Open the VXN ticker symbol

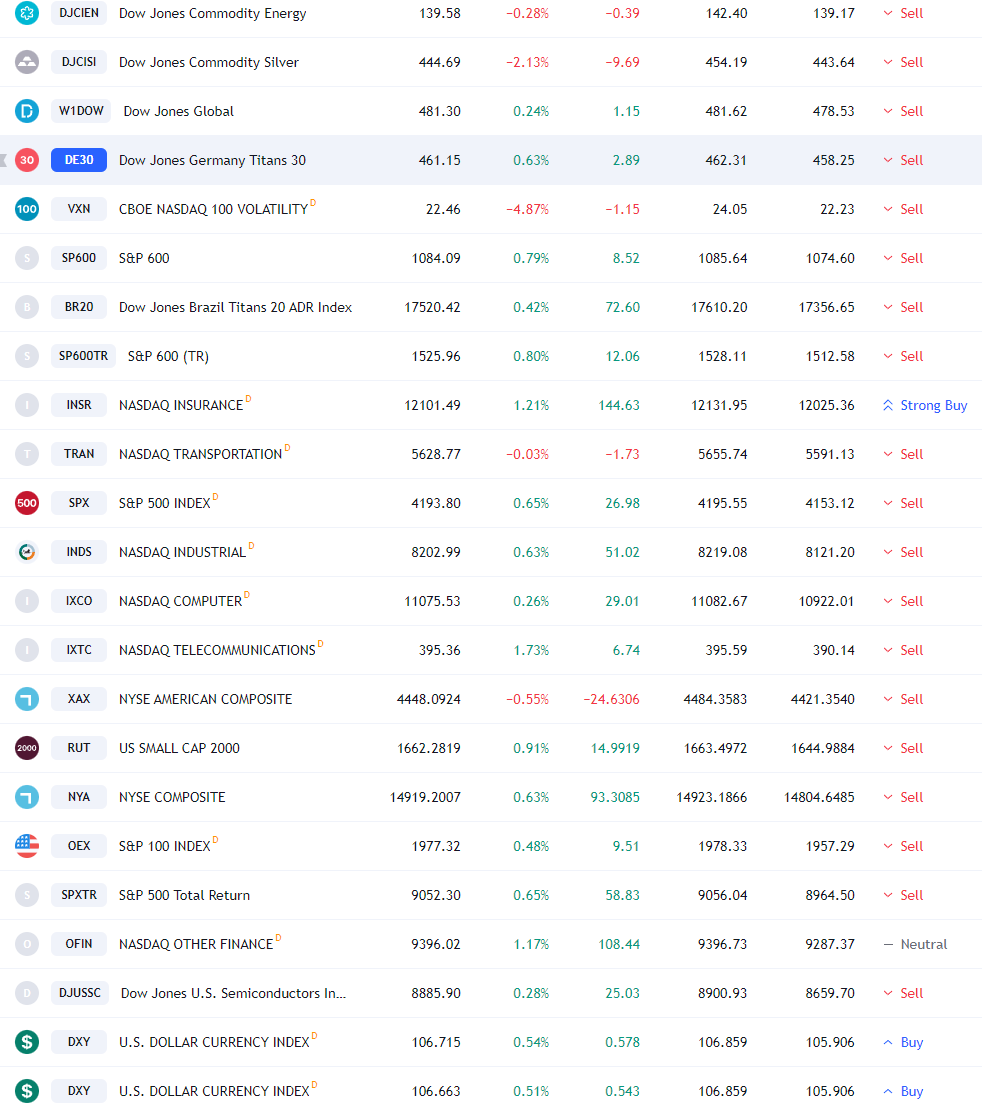79,209
